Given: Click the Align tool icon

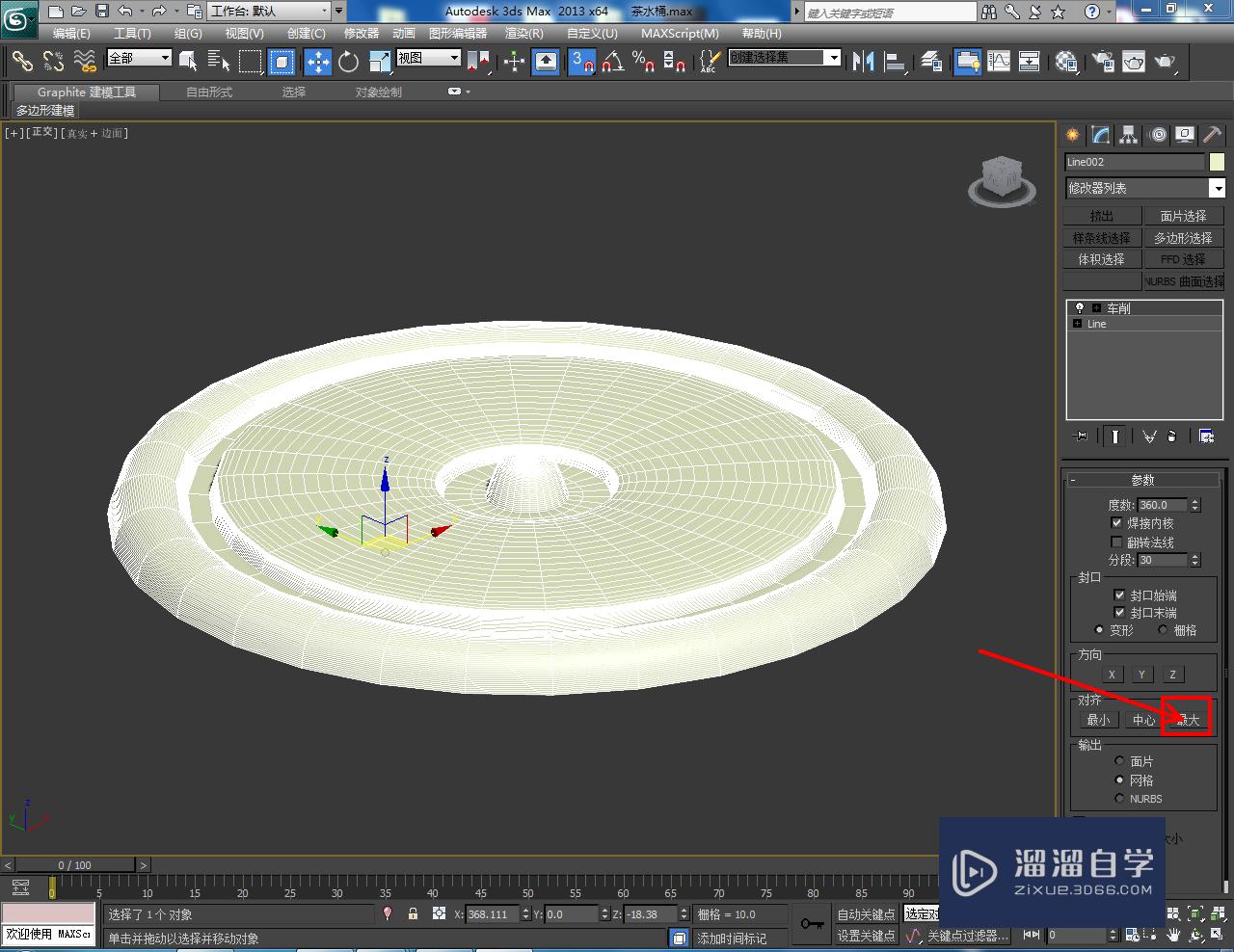Looking at the screenshot, I should pyautogui.click(x=895, y=62).
